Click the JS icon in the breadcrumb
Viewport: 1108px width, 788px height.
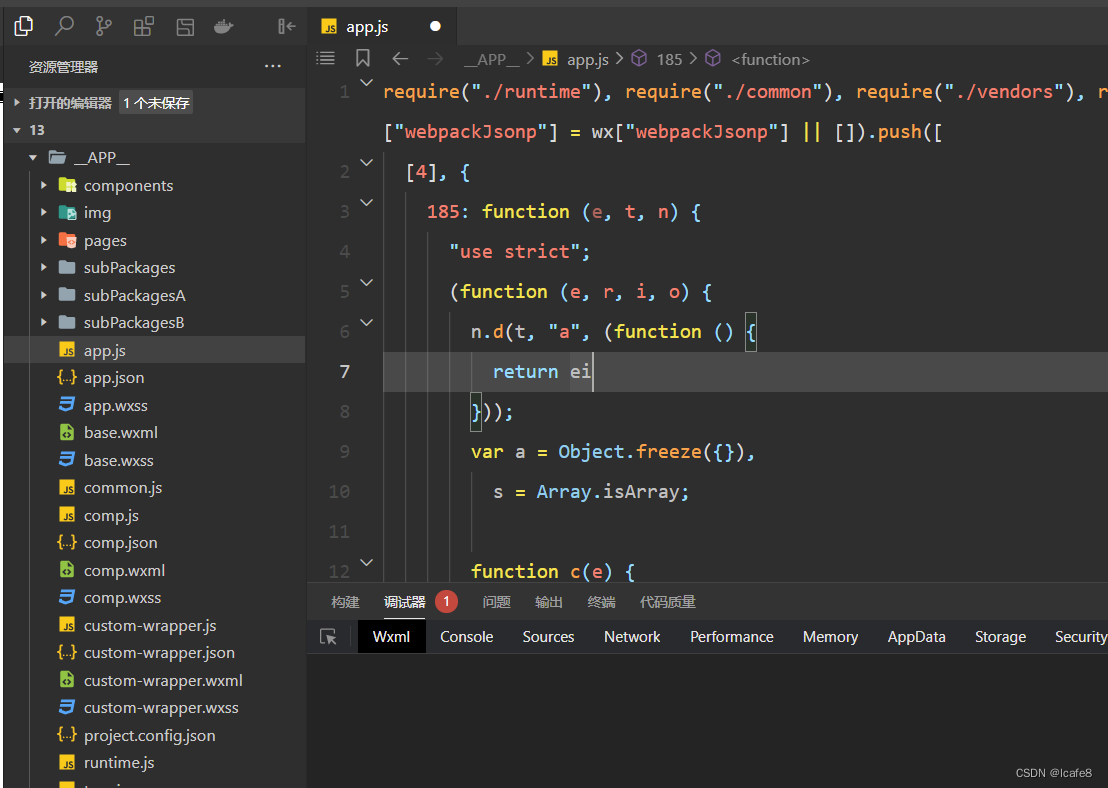tap(550, 59)
